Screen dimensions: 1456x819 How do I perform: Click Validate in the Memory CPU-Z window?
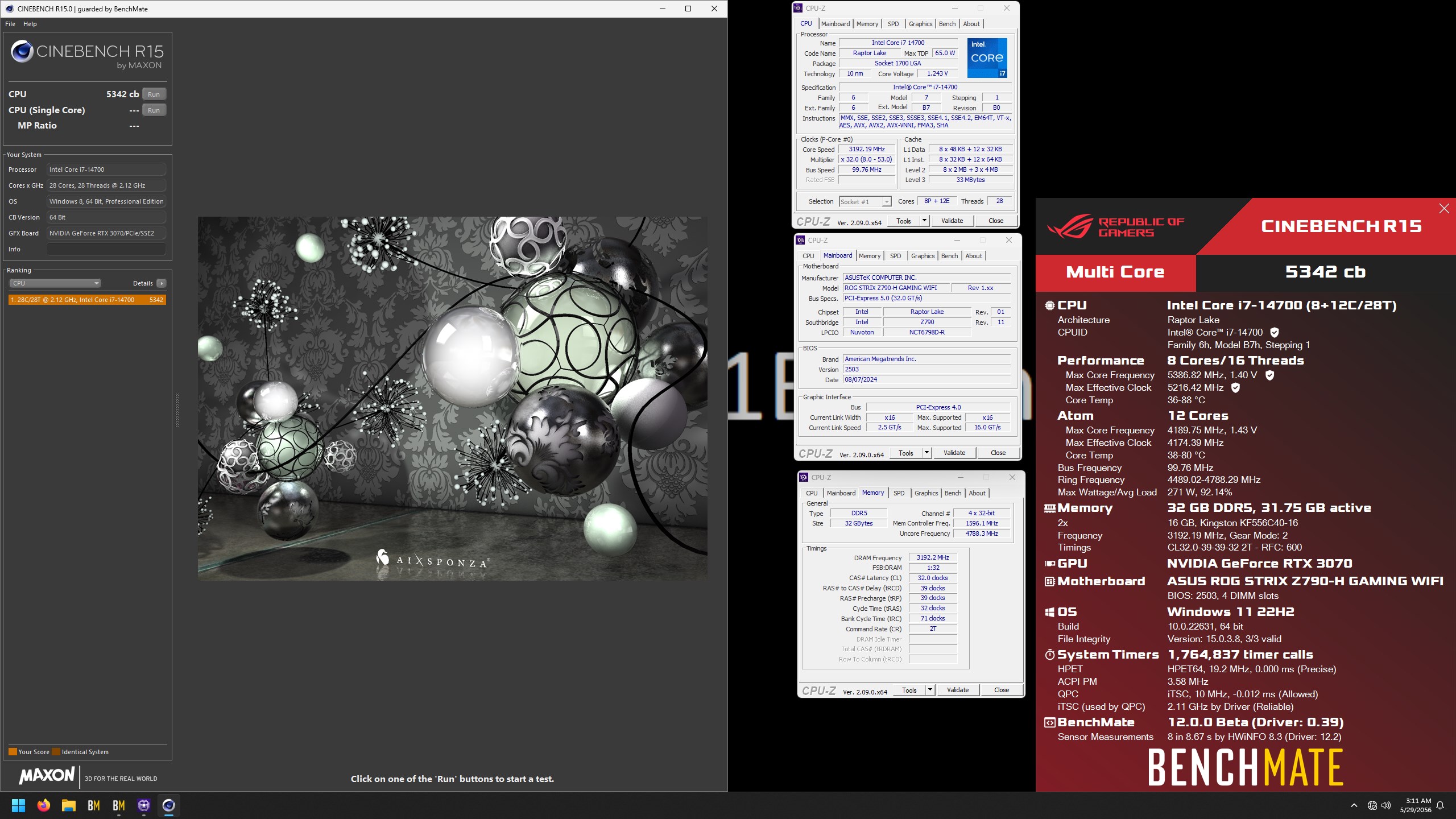click(x=958, y=690)
